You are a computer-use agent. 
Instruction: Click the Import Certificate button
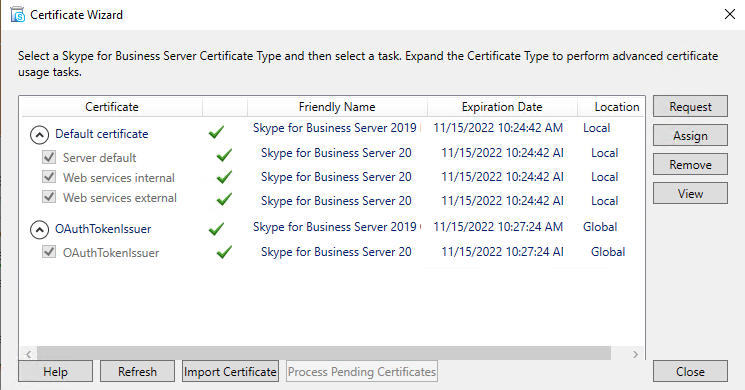tap(230, 371)
